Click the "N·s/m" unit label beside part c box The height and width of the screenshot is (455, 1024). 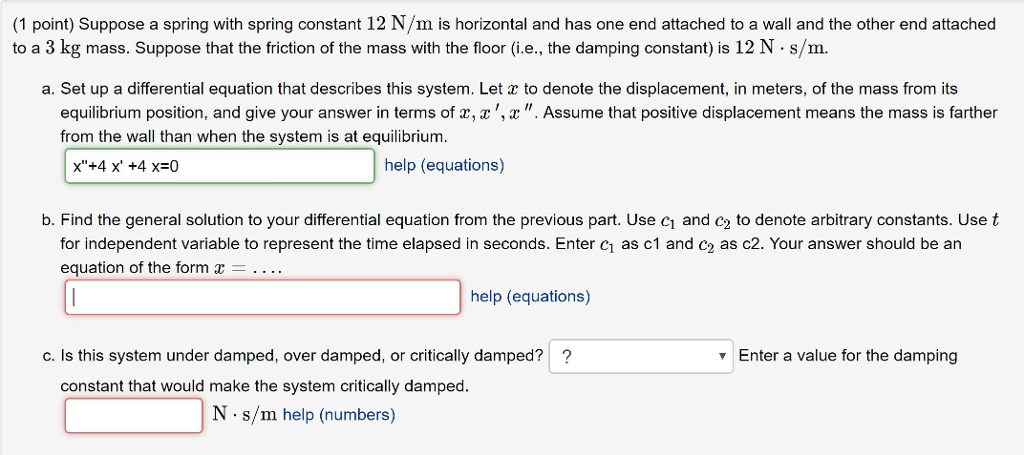[x=246, y=415]
